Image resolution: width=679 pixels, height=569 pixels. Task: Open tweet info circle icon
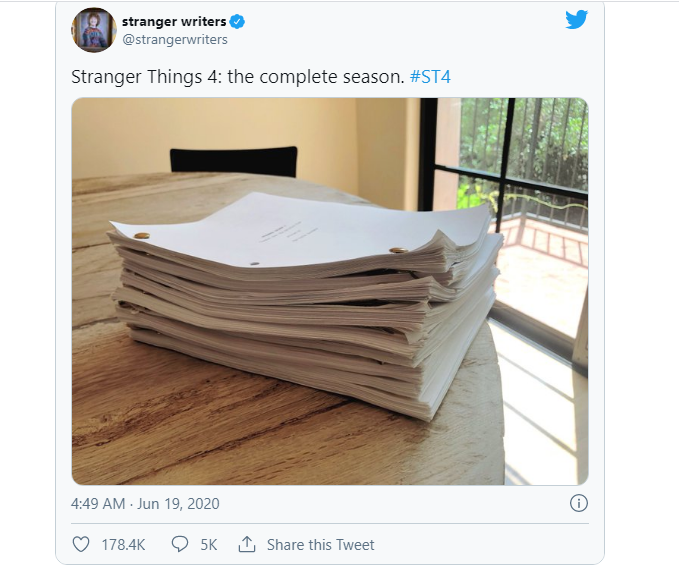[x=579, y=503]
